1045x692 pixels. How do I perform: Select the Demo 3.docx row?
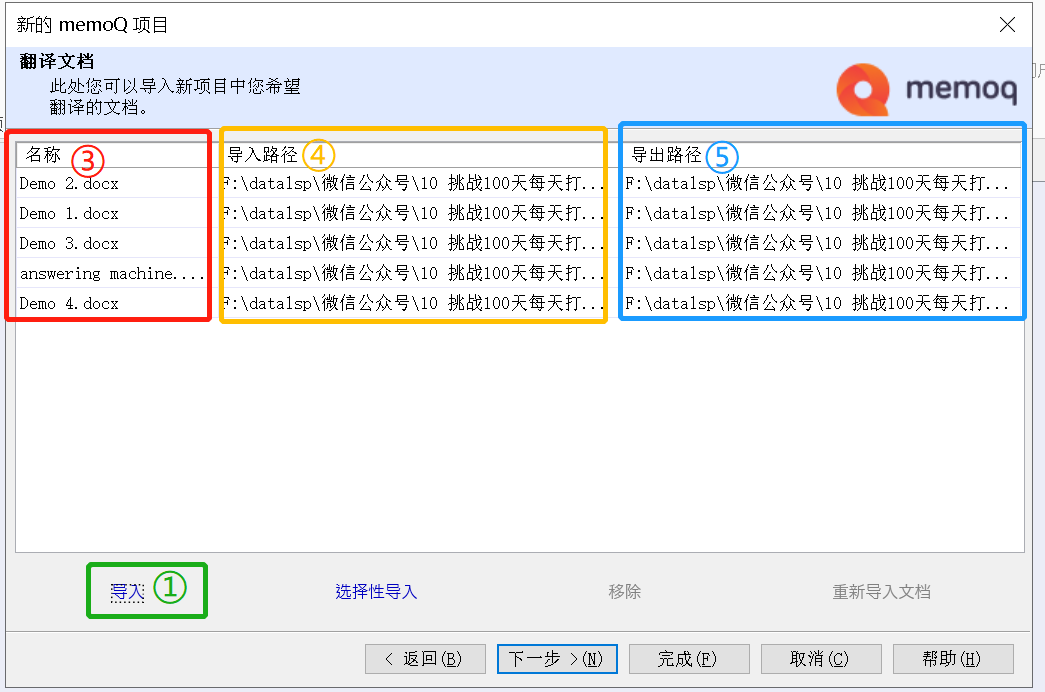(x=519, y=243)
